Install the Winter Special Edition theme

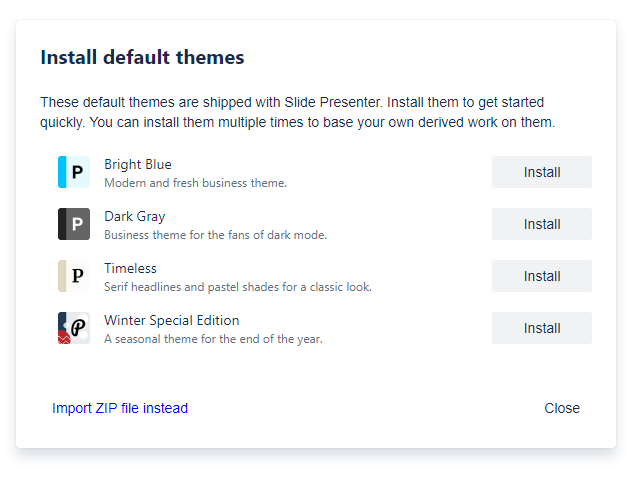[x=541, y=328]
